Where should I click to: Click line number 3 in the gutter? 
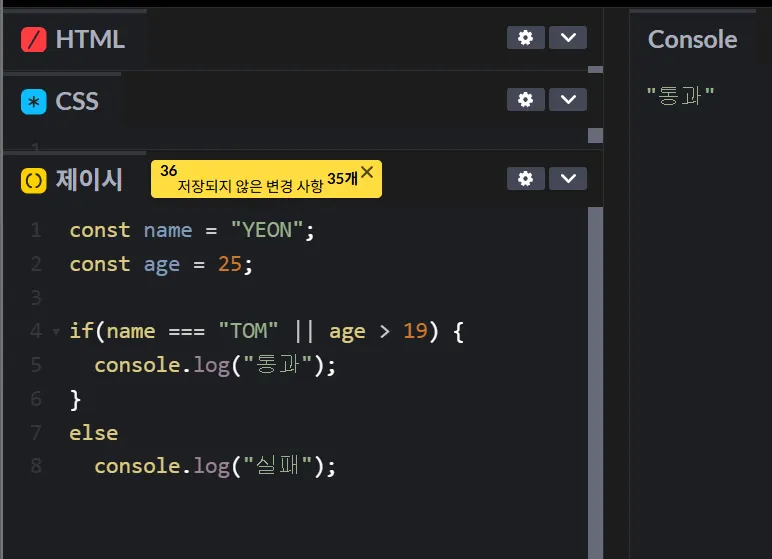[x=36, y=297]
